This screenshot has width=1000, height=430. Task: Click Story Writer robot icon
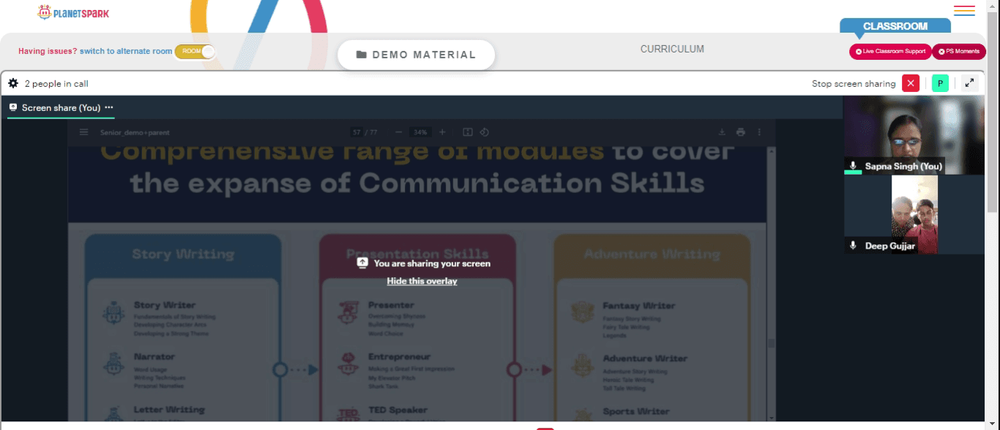pyautogui.click(x=114, y=313)
